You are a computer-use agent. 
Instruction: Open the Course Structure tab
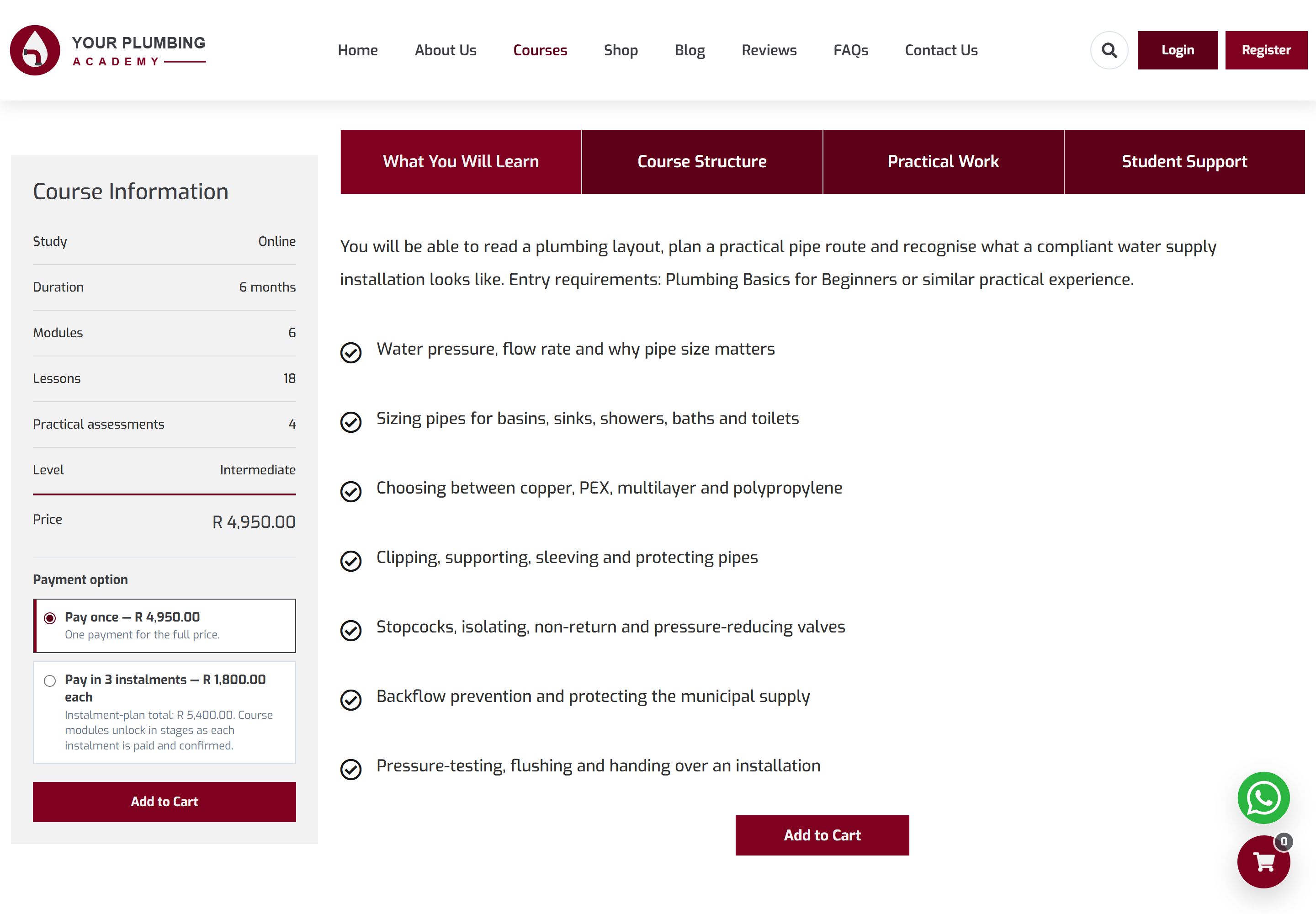(x=702, y=161)
